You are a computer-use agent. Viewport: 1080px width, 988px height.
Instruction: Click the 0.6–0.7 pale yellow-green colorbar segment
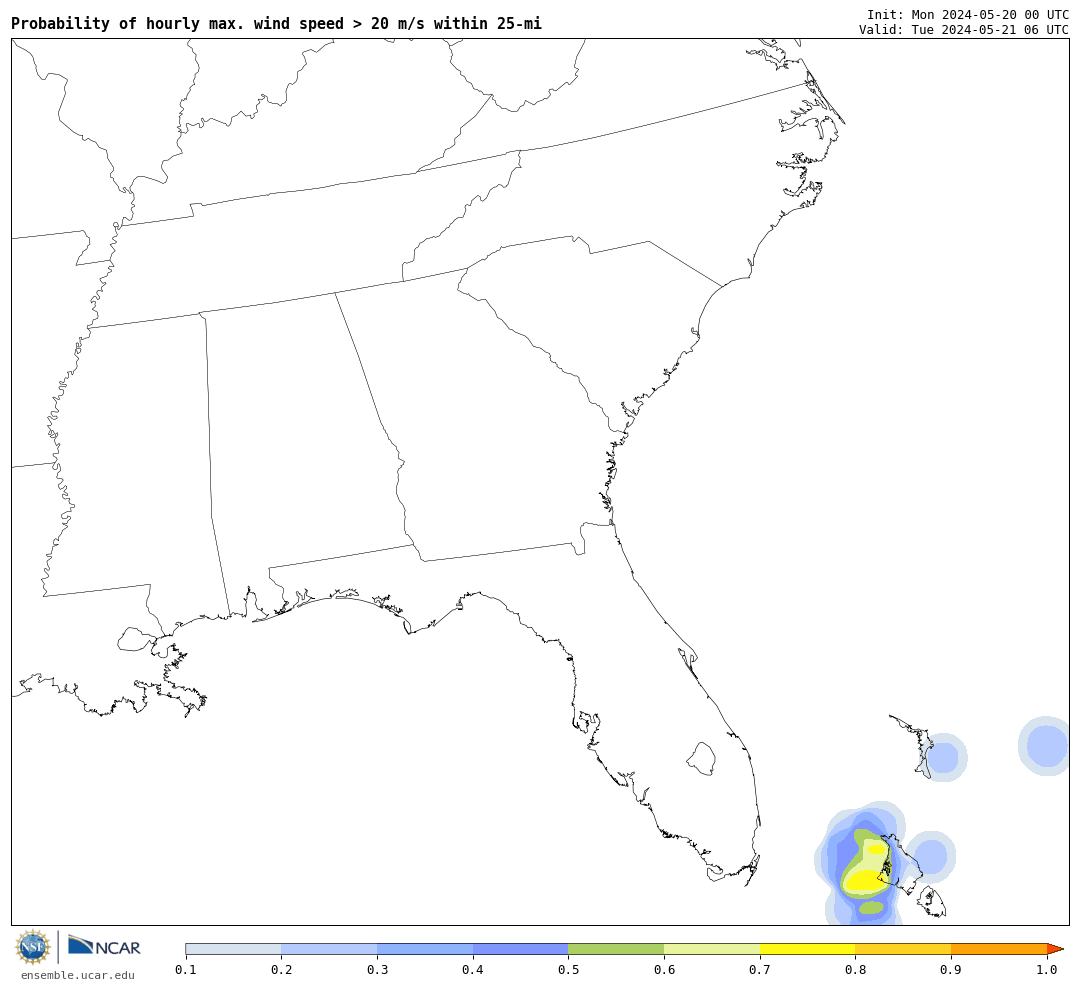[x=712, y=949]
